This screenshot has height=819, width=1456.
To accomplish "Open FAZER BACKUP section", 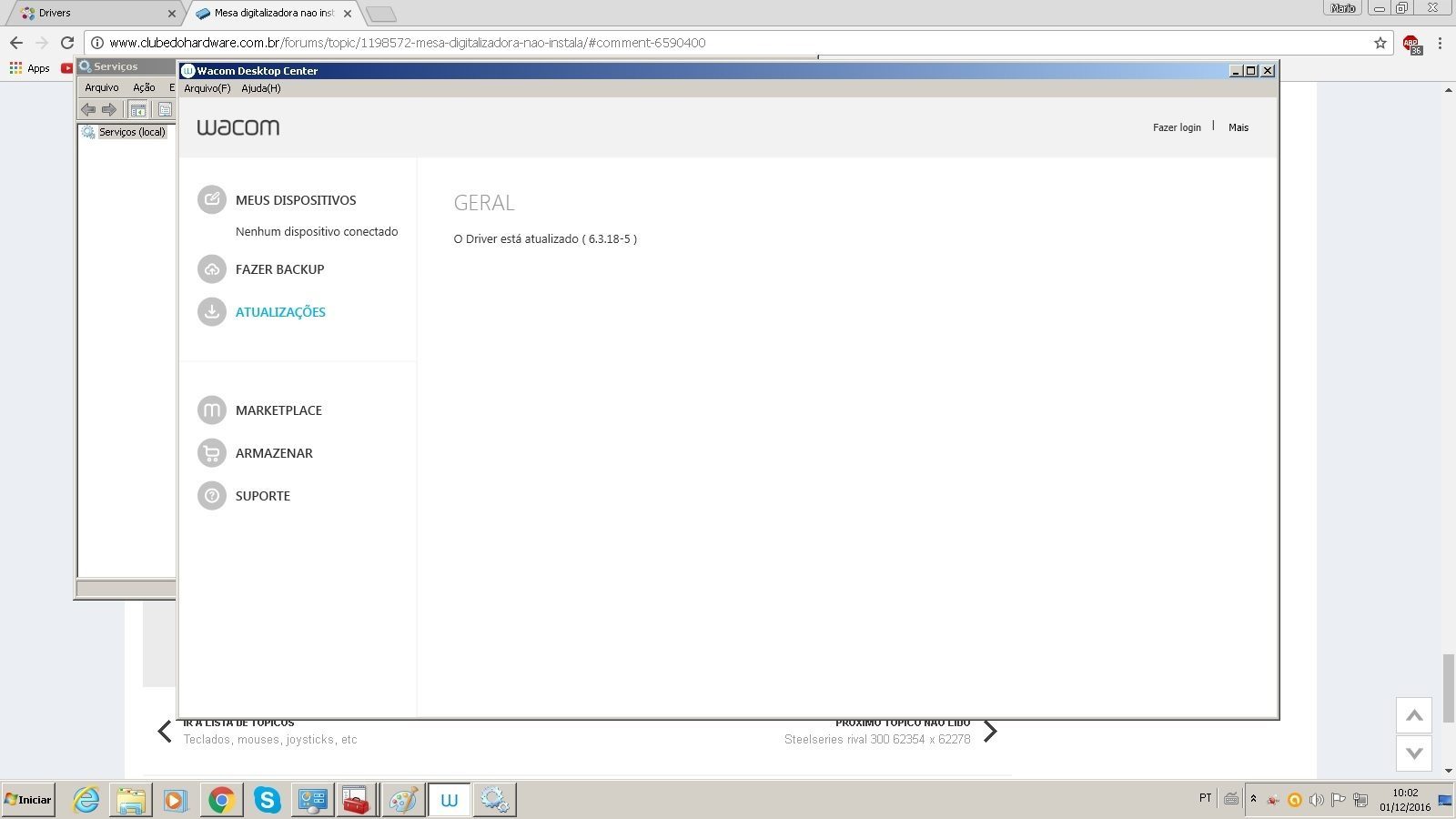I will click(279, 269).
